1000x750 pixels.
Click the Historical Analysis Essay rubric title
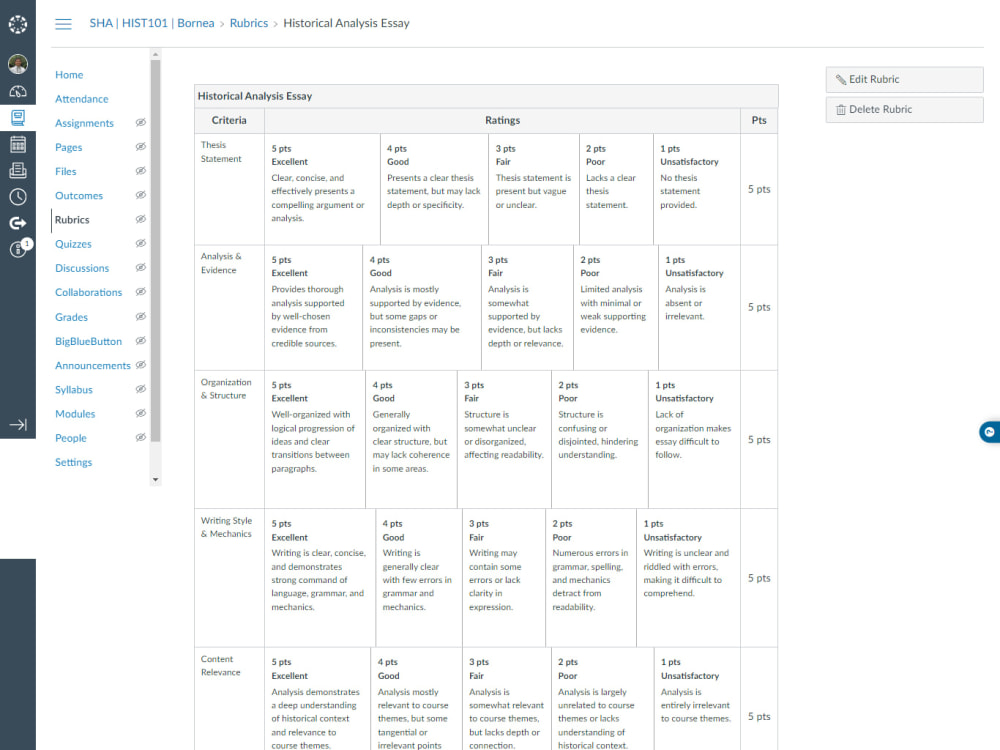(x=254, y=96)
